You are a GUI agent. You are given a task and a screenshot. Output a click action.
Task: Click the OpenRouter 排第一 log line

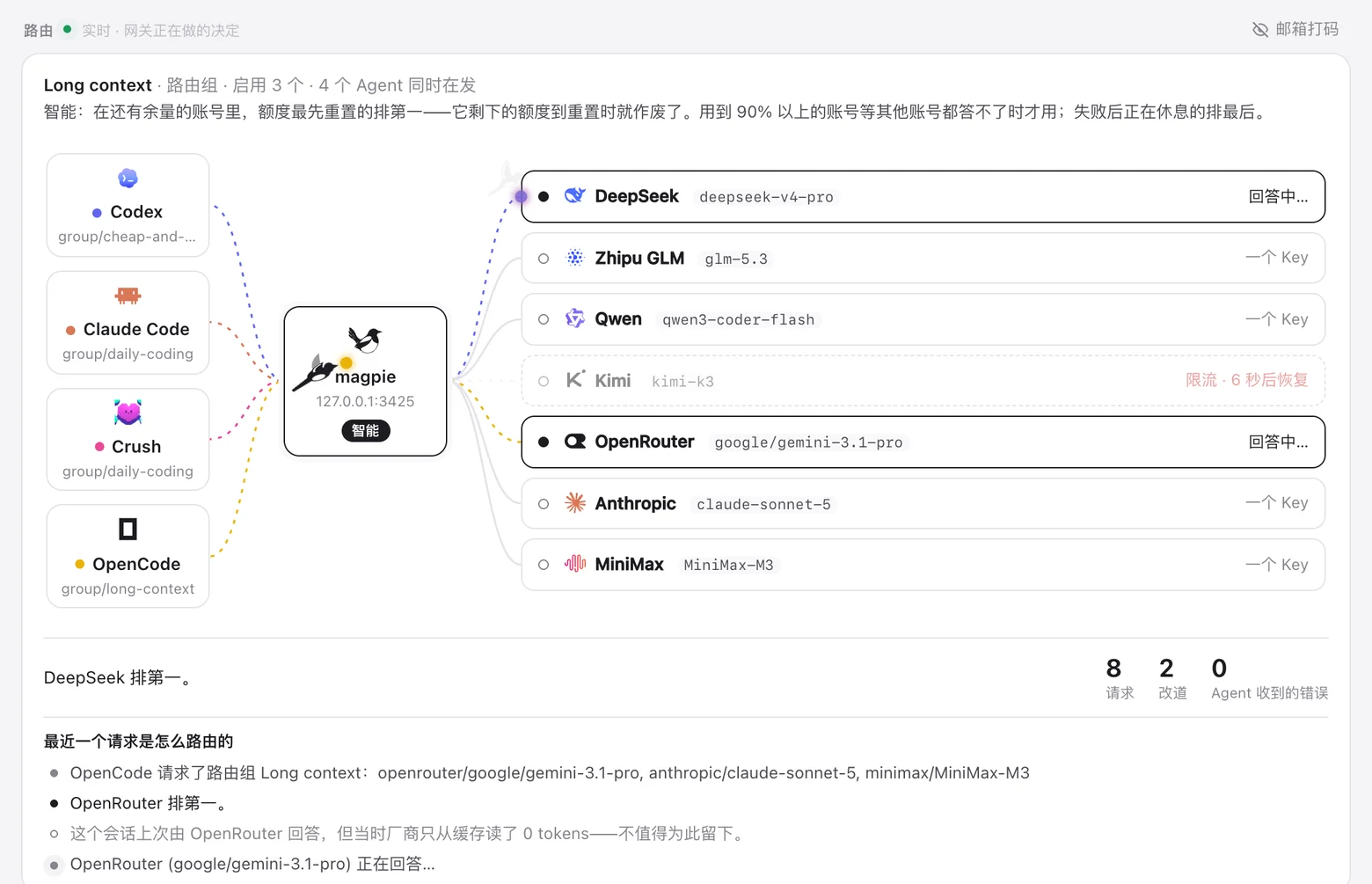(x=150, y=803)
